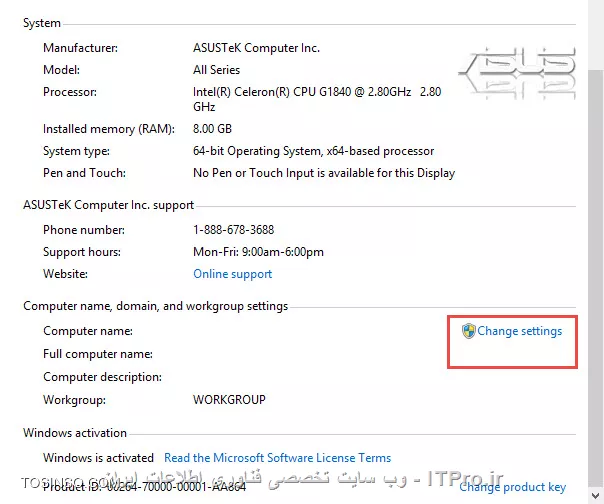The height and width of the screenshot is (504, 604).
Task: Click the Change product key link
Action: 513,487
